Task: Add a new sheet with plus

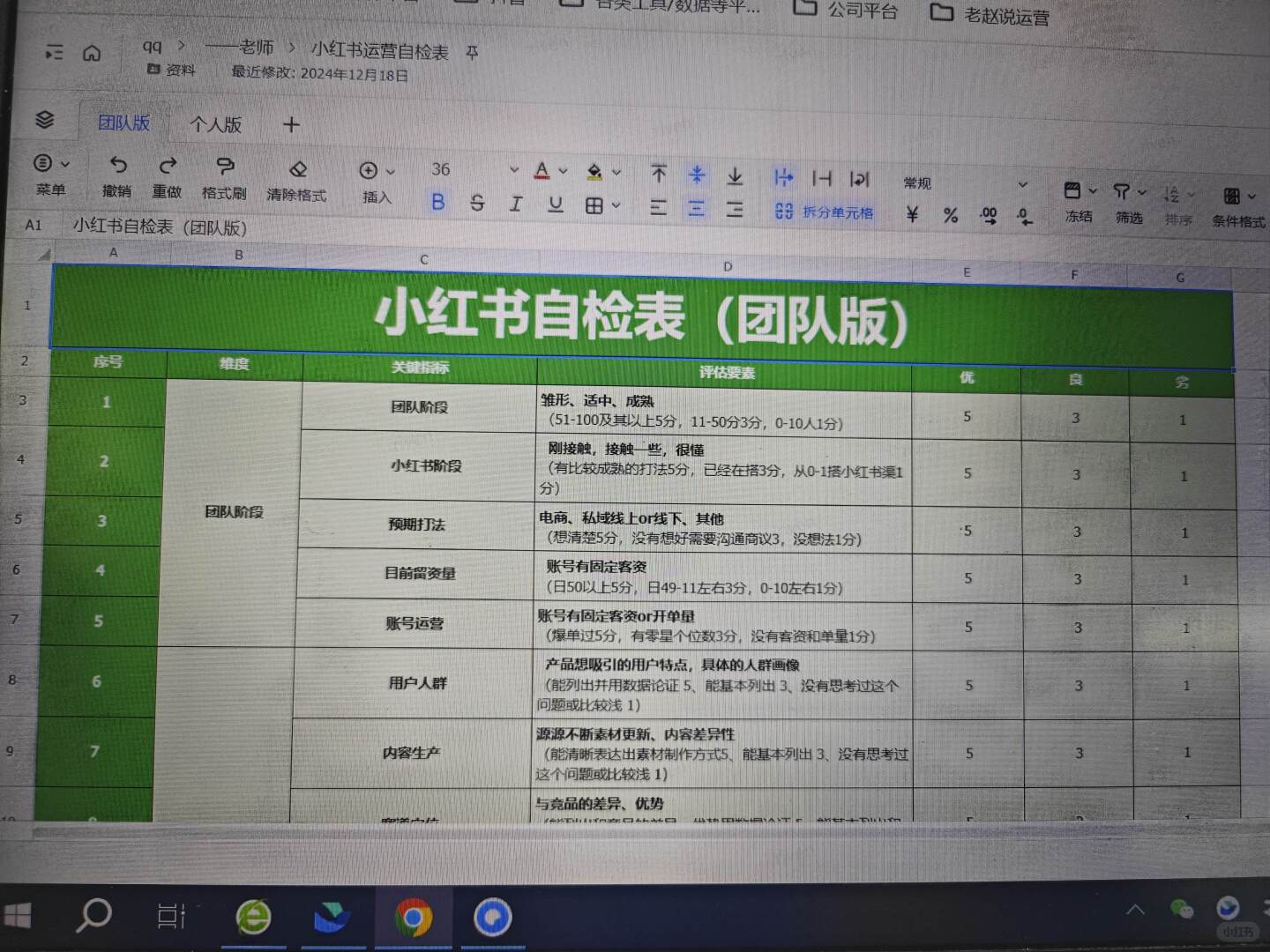Action: pos(291,125)
